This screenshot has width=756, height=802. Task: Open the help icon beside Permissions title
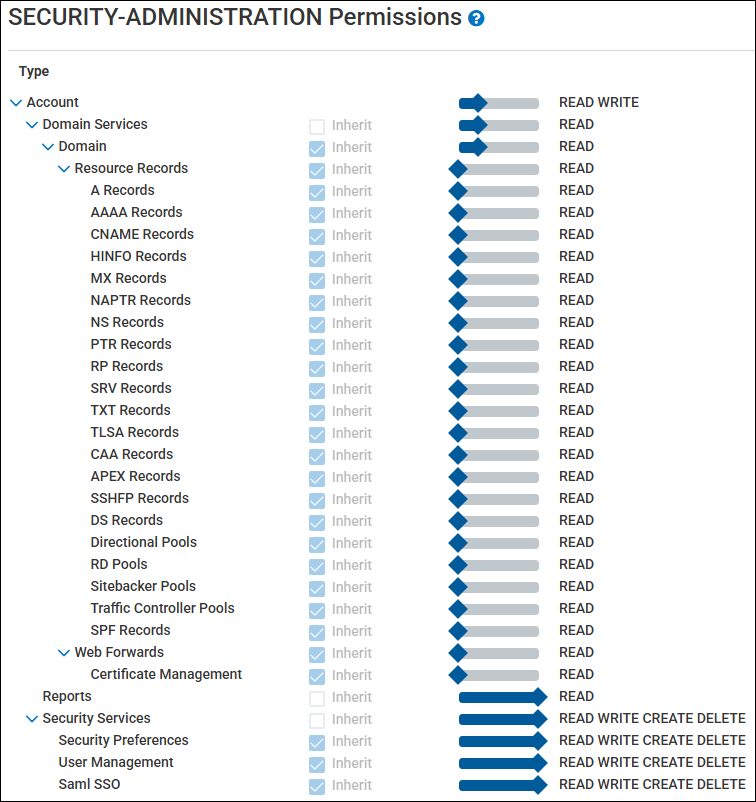coord(476,19)
